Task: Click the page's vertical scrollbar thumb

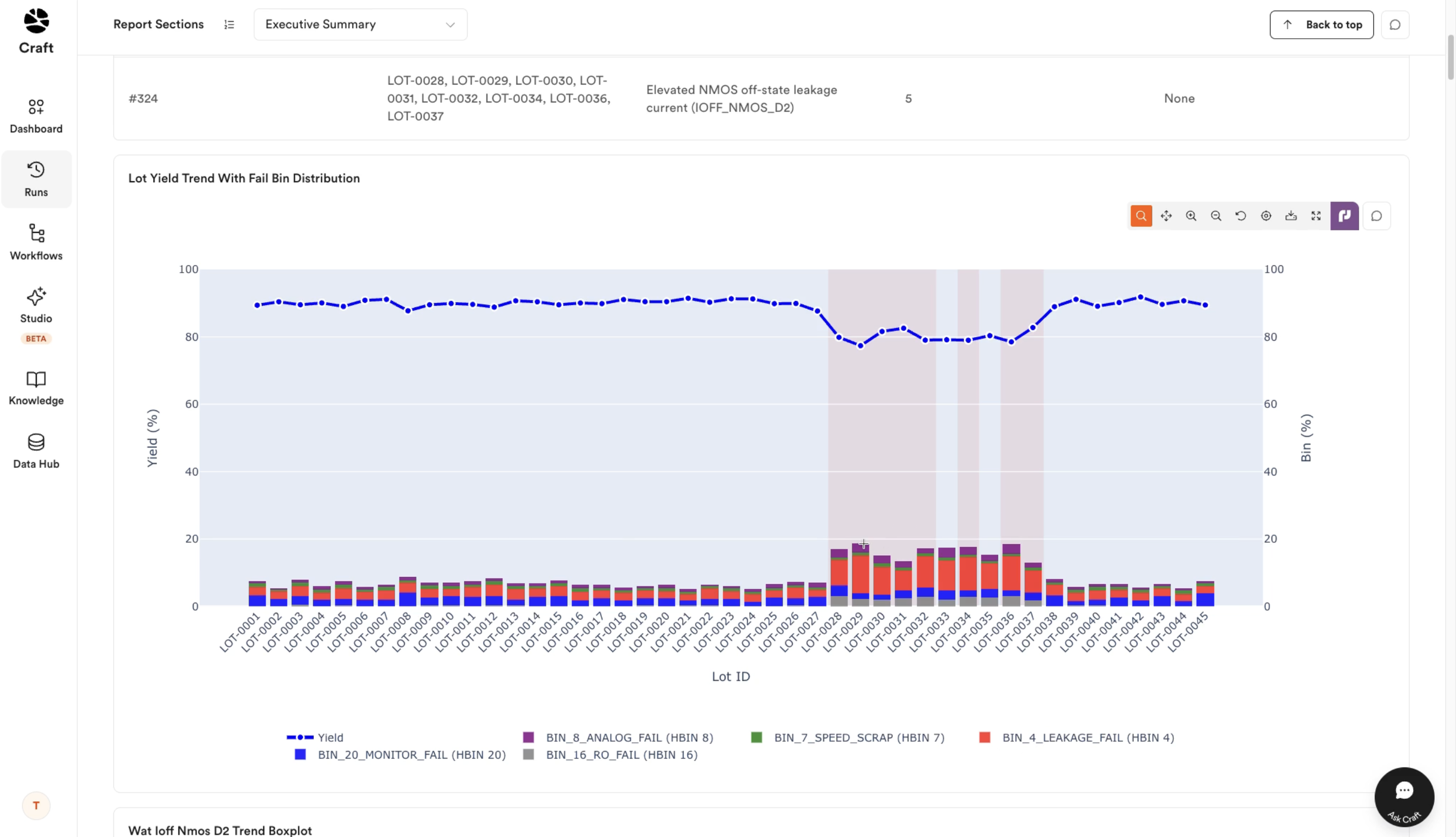Action: point(1450,58)
